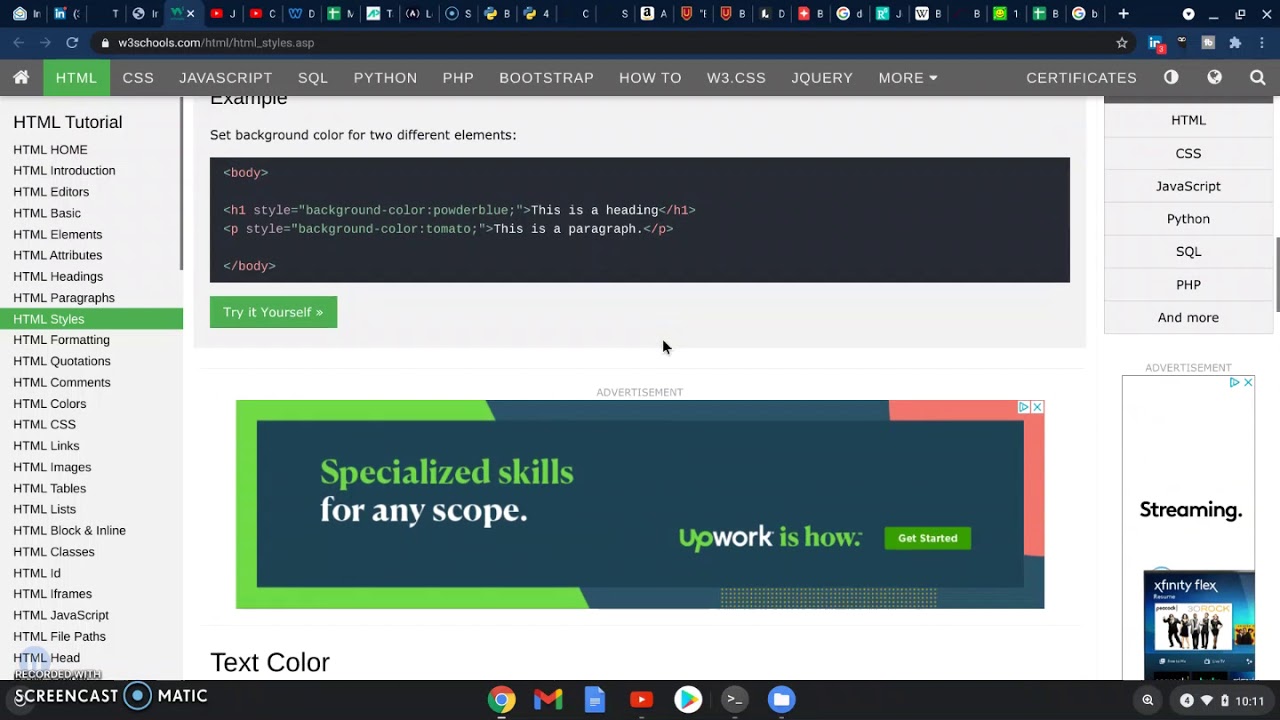The width and height of the screenshot is (1280, 720).
Task: Open JQUERY in the top navigation
Action: [822, 77]
